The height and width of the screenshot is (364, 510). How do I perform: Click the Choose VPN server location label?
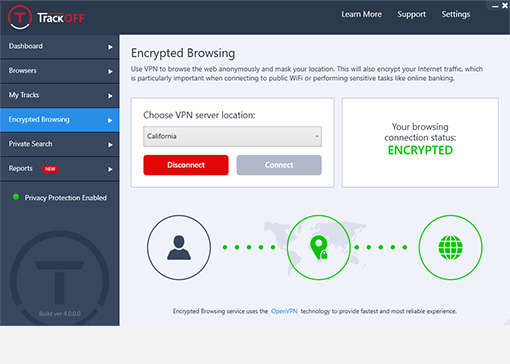(x=199, y=115)
